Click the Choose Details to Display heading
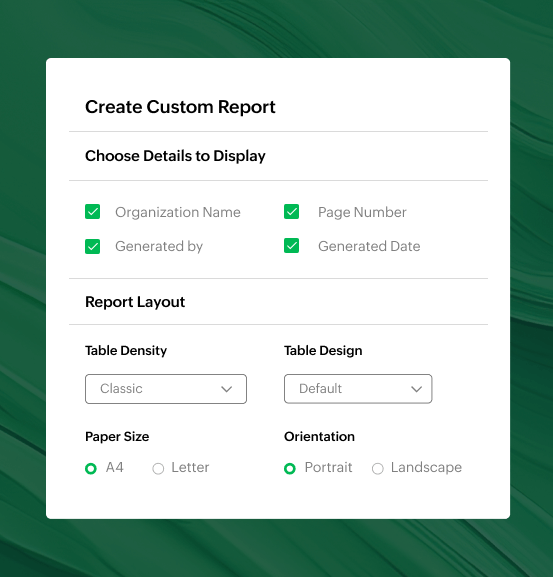 (x=175, y=156)
